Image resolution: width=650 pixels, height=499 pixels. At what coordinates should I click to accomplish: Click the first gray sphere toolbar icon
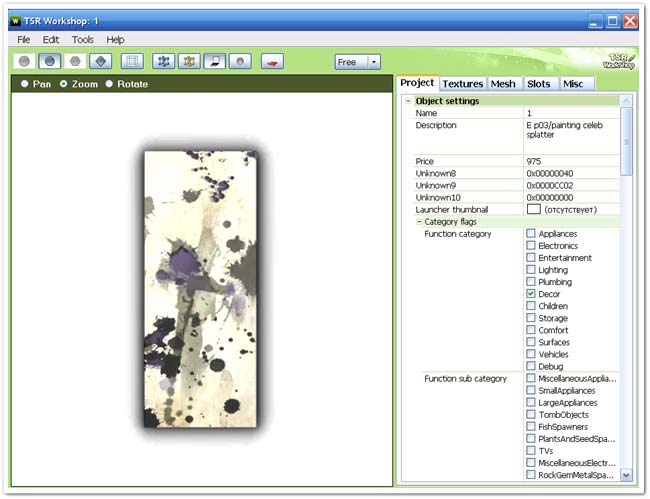pos(24,61)
